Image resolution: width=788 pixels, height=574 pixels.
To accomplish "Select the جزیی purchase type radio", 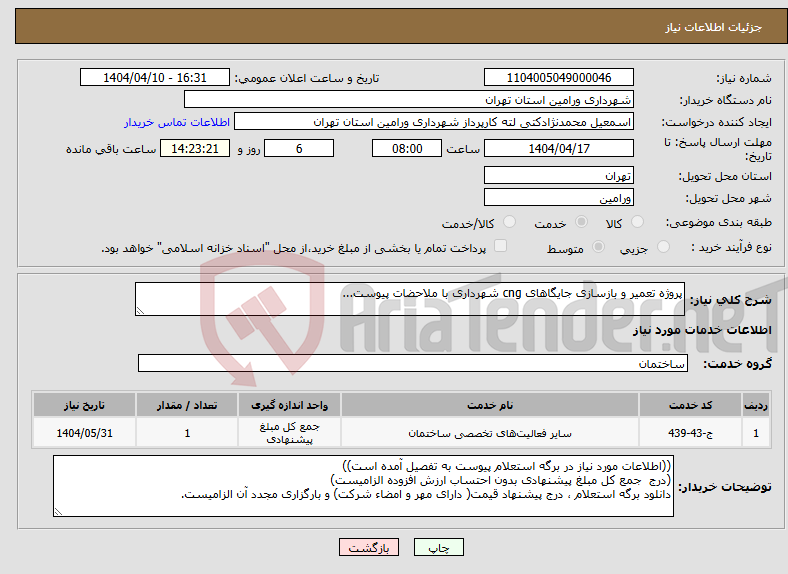I will (663, 246).
